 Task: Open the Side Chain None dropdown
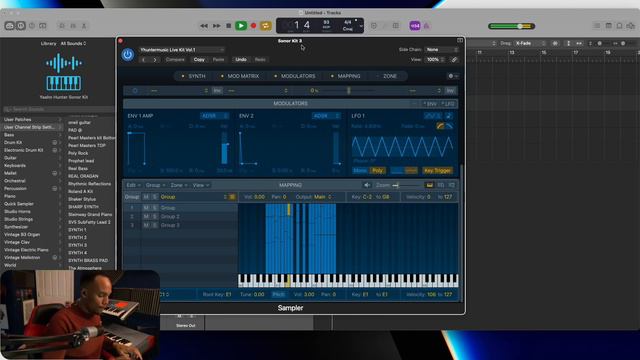[442, 49]
